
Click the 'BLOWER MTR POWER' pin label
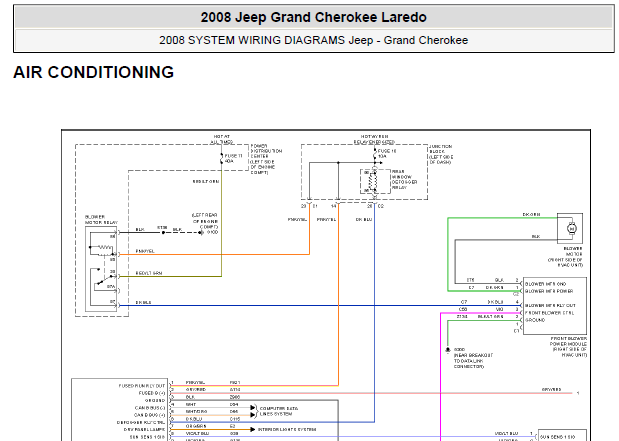(549, 291)
